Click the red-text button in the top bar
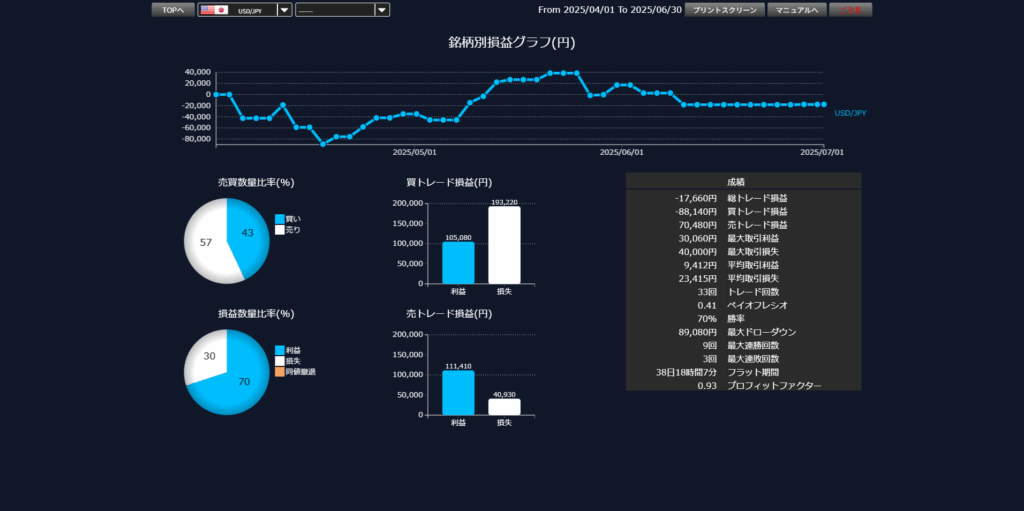This screenshot has width=1024, height=511. pyautogui.click(x=850, y=10)
